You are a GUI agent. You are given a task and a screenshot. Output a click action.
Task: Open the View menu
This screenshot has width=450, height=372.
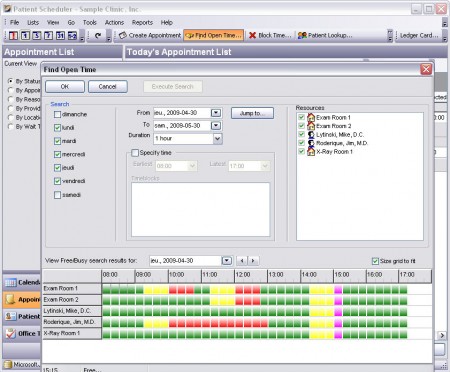(x=53, y=23)
